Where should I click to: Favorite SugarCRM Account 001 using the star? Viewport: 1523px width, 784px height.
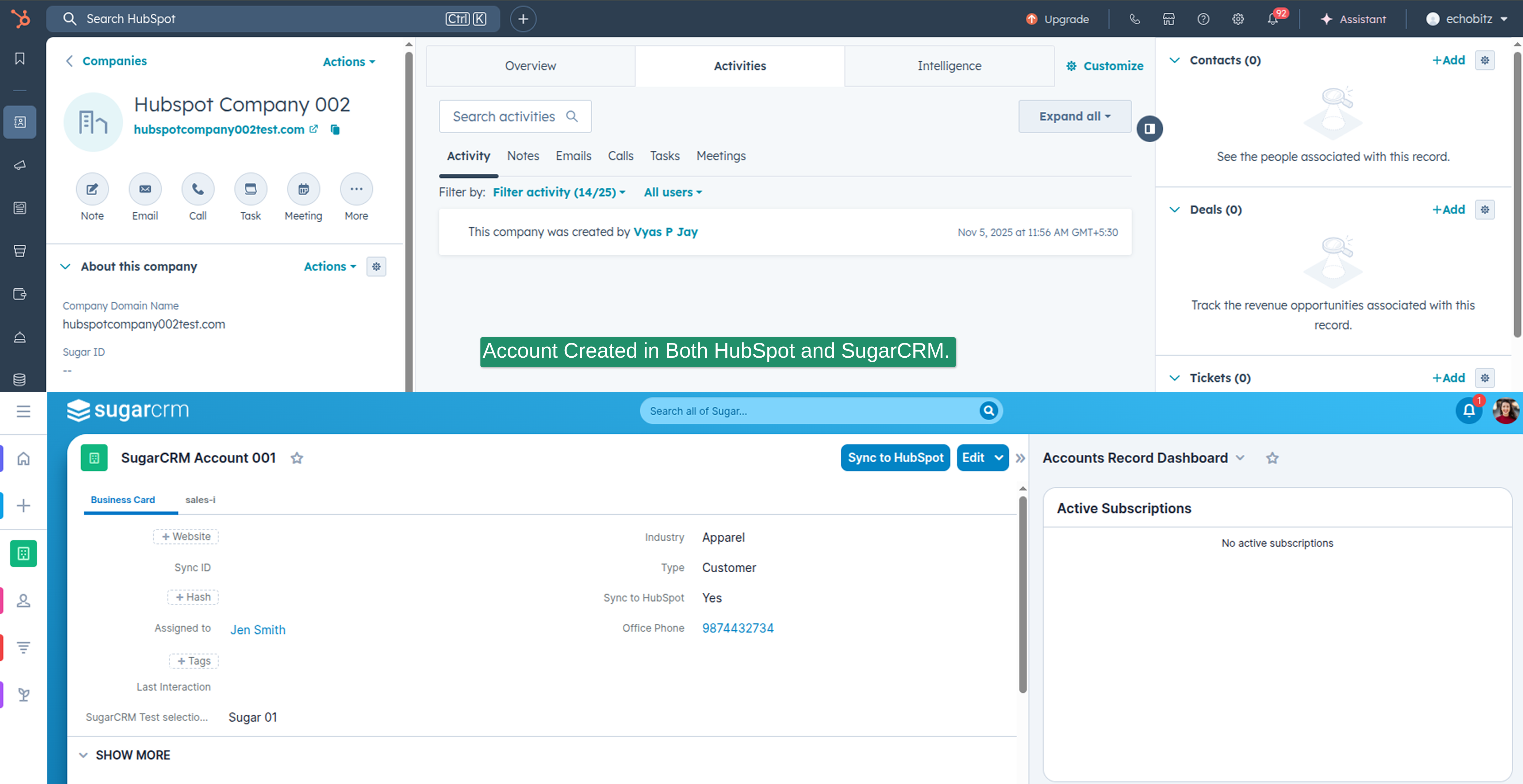click(x=297, y=458)
